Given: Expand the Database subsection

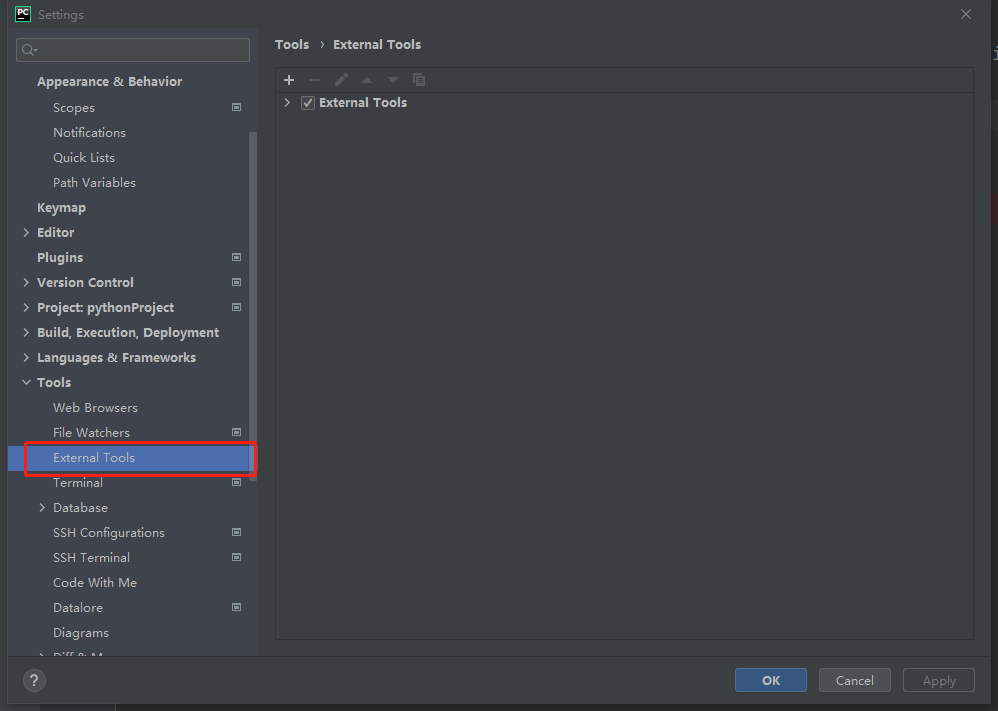Looking at the screenshot, I should 42,507.
